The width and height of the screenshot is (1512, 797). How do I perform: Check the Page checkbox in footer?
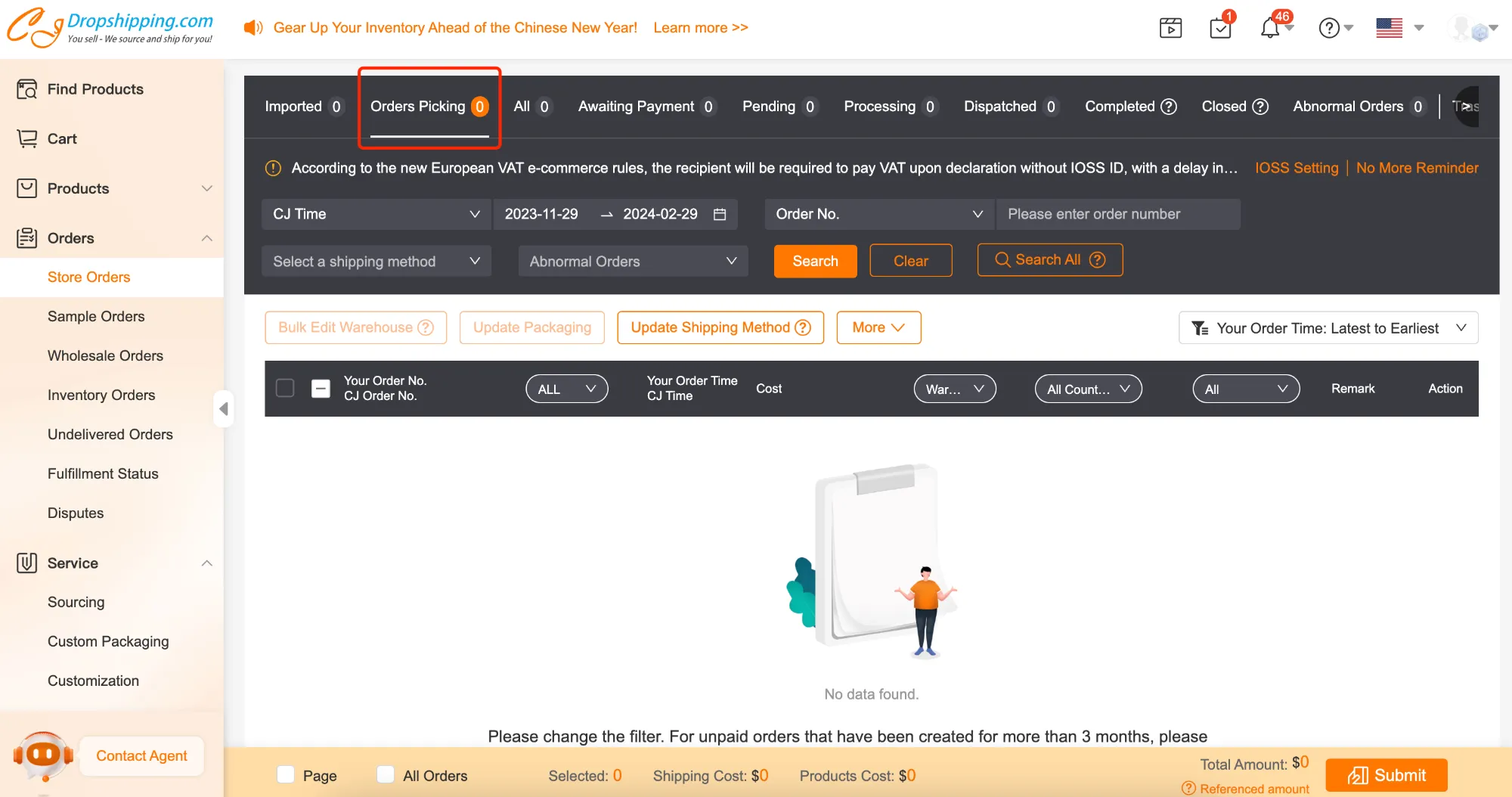[286, 774]
